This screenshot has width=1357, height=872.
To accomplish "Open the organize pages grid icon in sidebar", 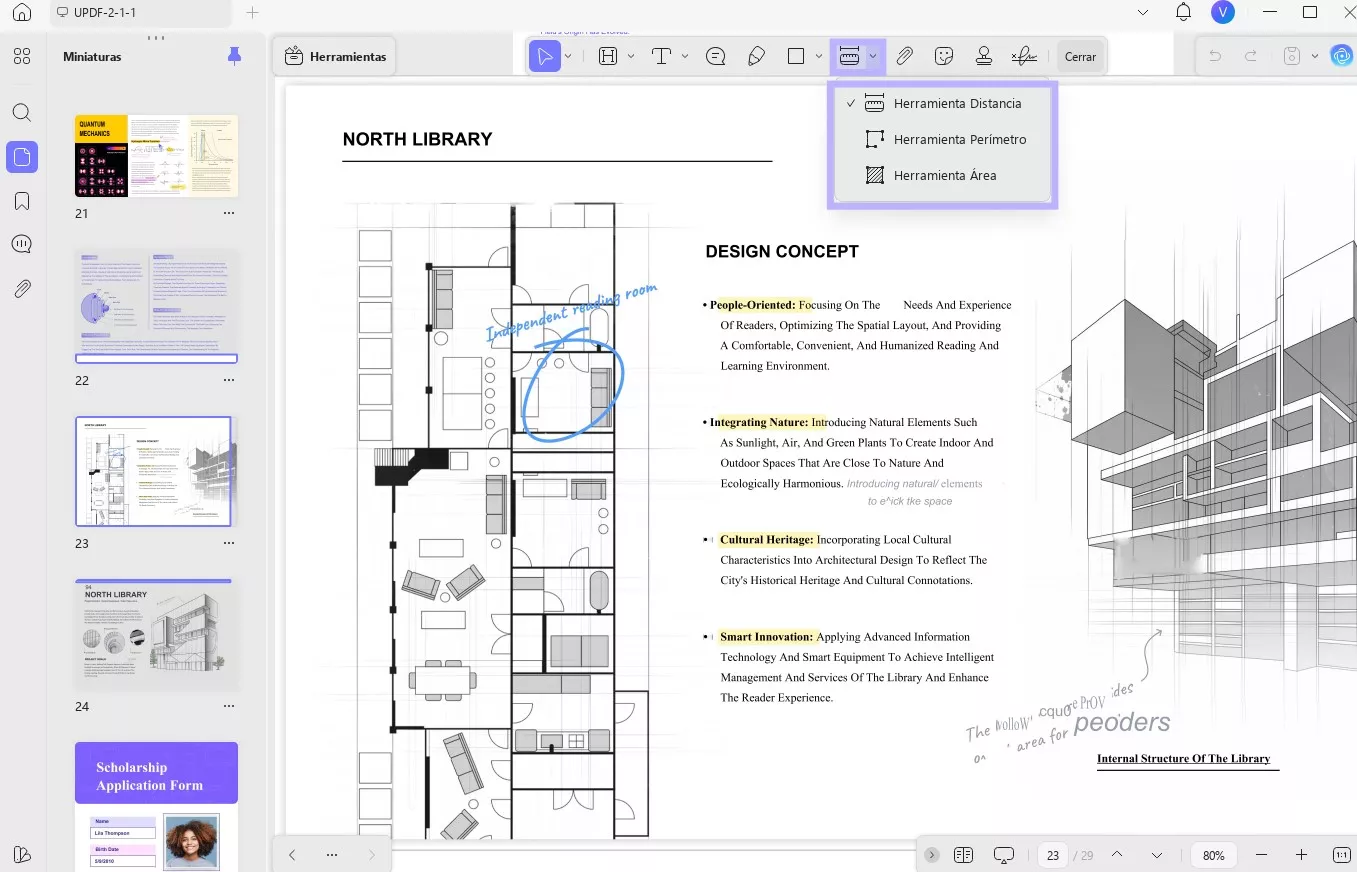I will point(22,57).
